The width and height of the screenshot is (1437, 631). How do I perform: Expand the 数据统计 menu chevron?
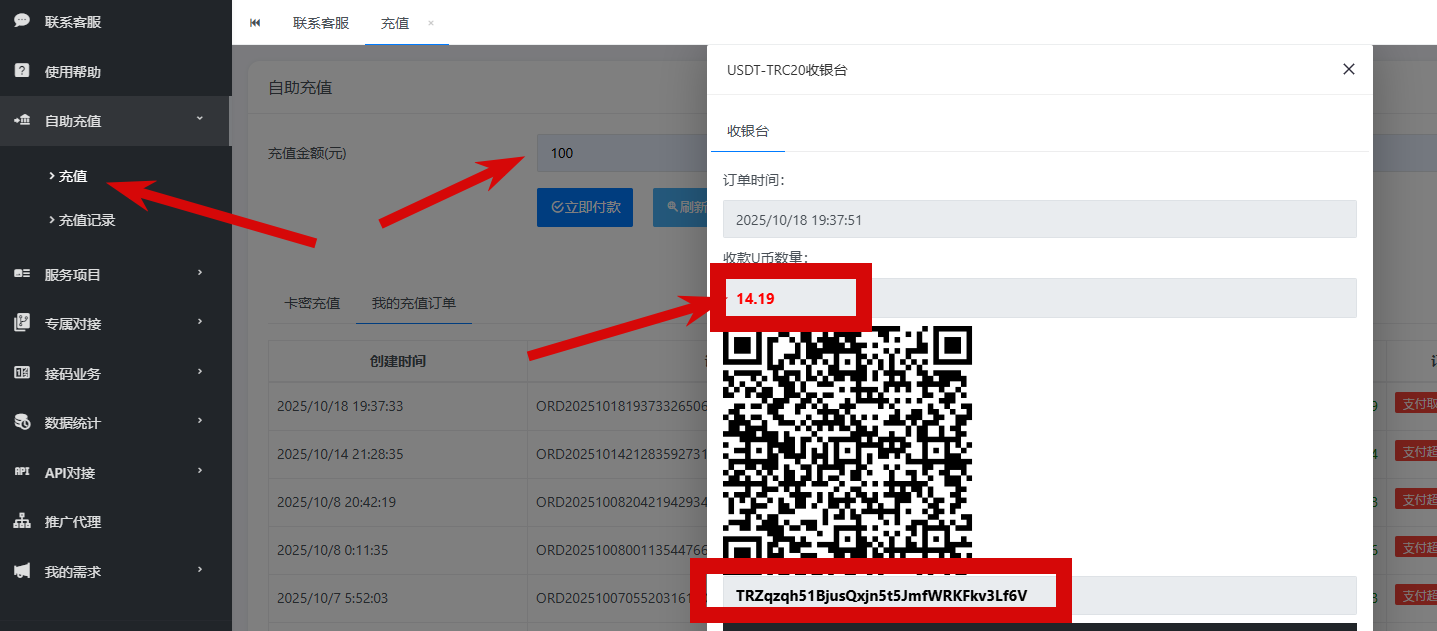[x=199, y=421]
